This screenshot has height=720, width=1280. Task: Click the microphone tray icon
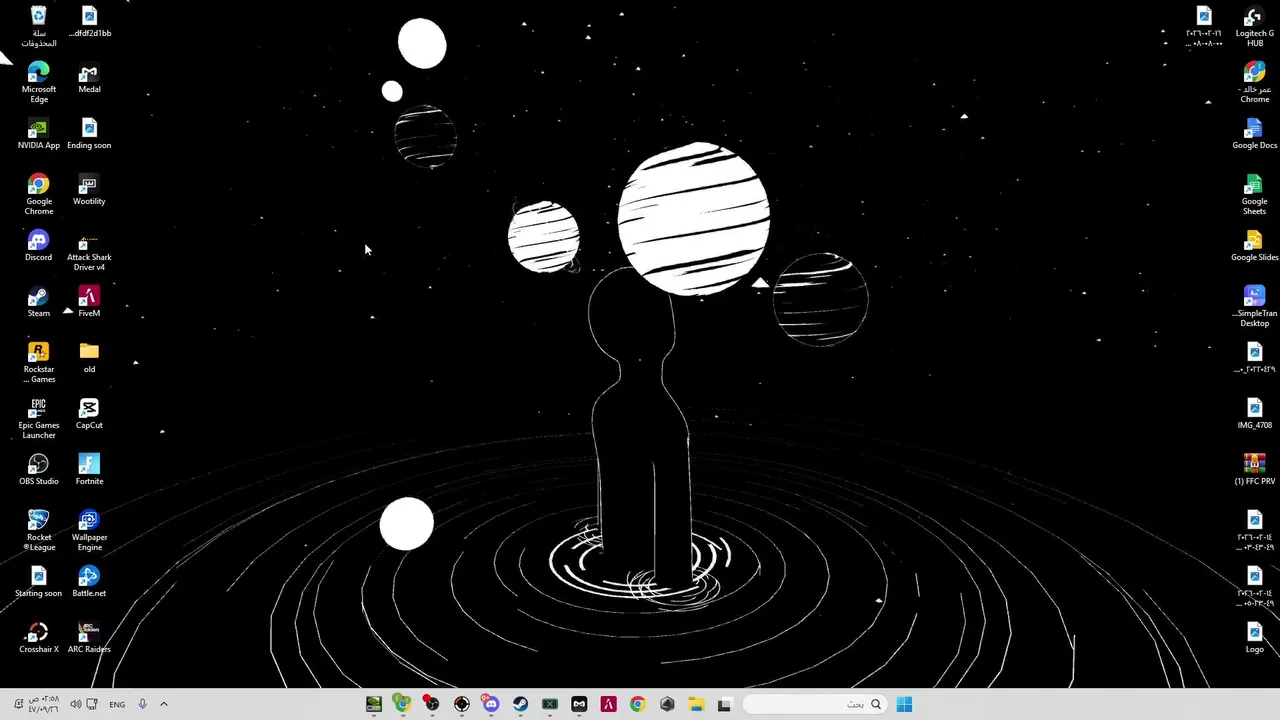pyautogui.click(x=142, y=704)
